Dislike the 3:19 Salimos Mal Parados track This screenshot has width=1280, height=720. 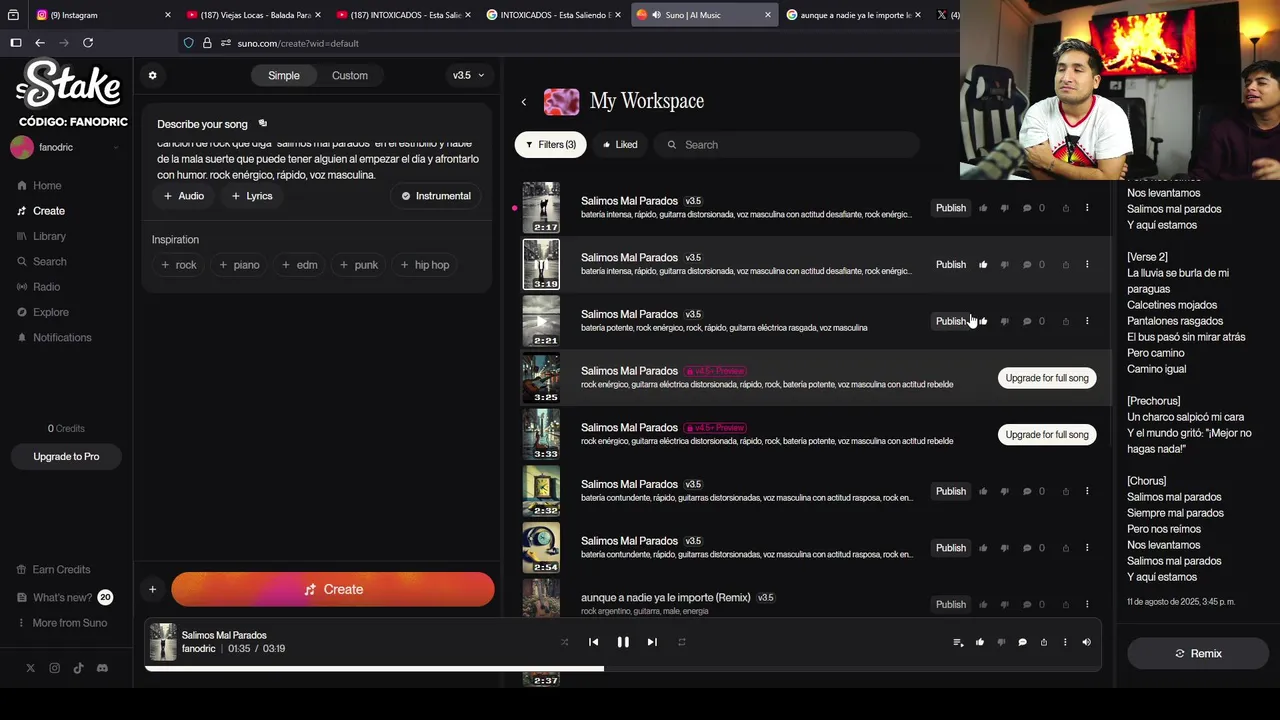[x=1004, y=265]
